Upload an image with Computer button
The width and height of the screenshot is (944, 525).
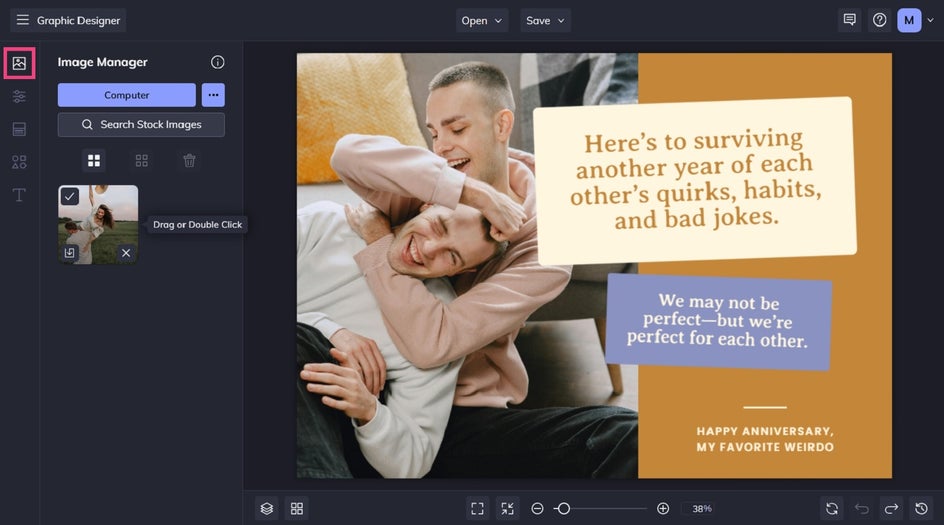126,95
